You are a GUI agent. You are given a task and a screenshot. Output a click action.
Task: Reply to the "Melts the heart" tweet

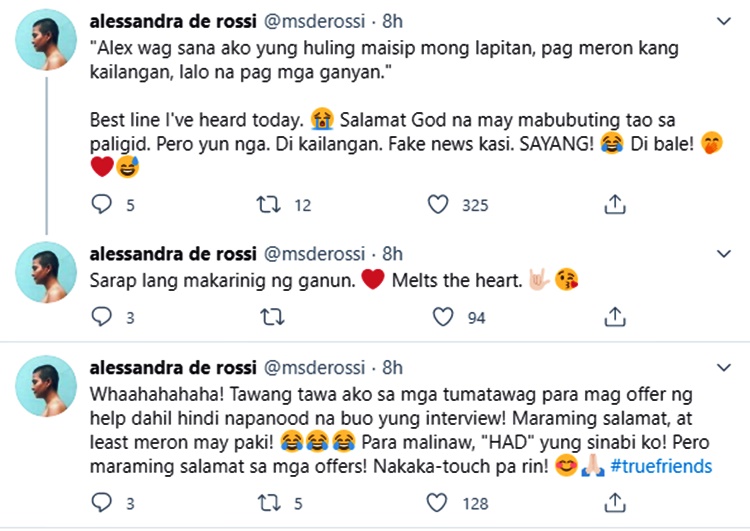[101, 318]
